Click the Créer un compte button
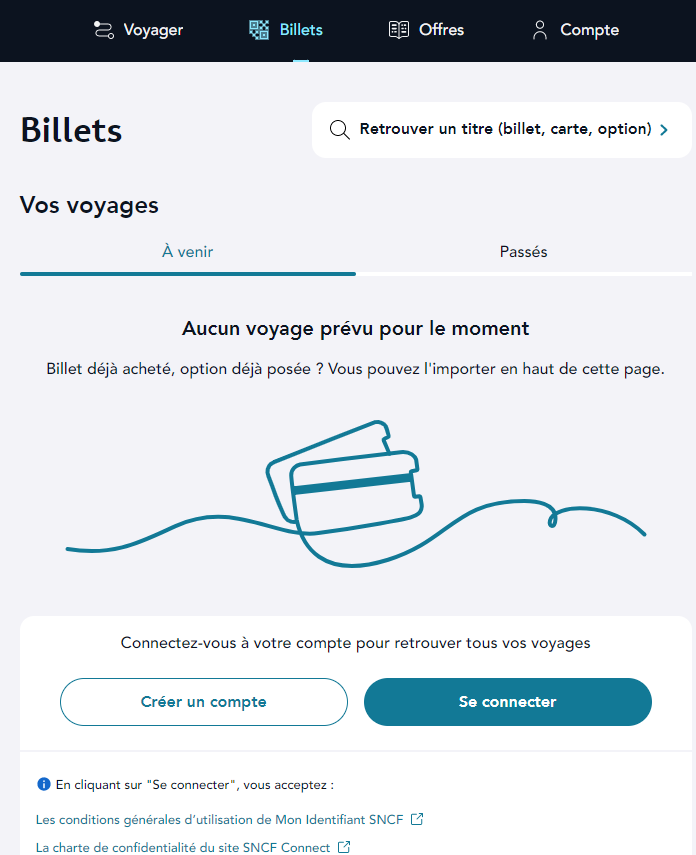The image size is (696, 855). tap(204, 702)
